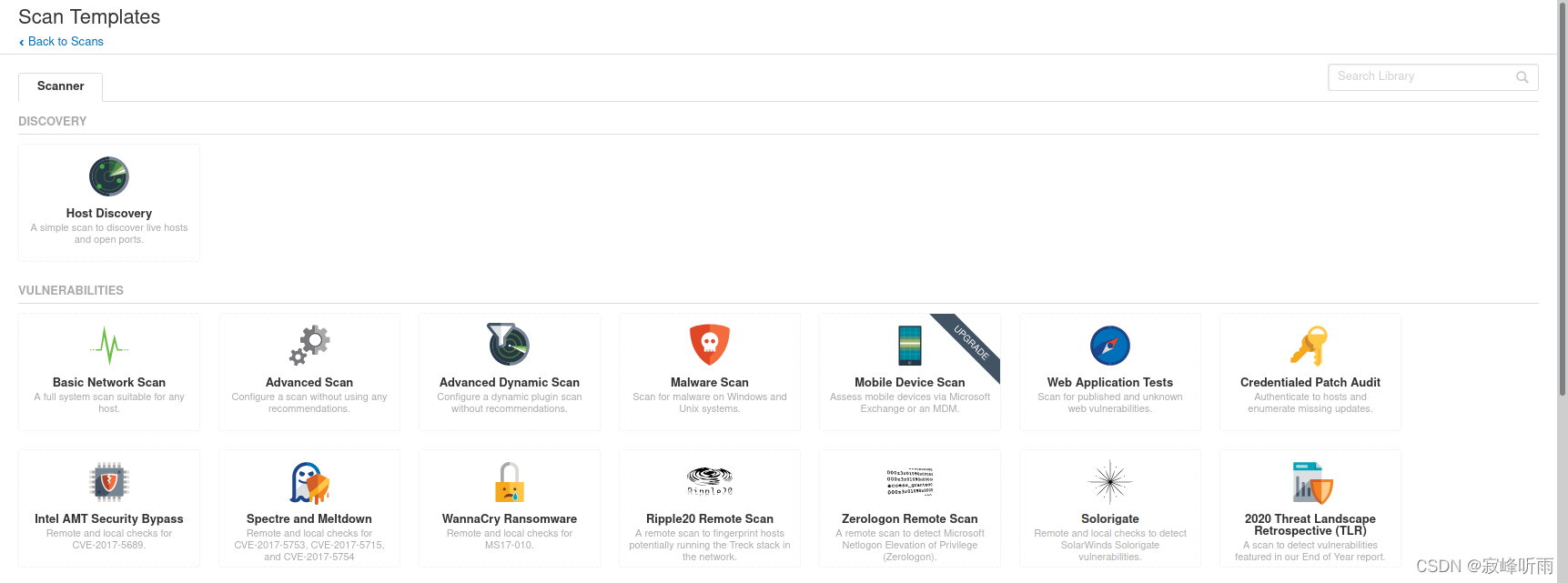Click the Credentialed Patch Audit key icon
Image resolution: width=1568 pixels, height=583 pixels.
coord(1310,346)
